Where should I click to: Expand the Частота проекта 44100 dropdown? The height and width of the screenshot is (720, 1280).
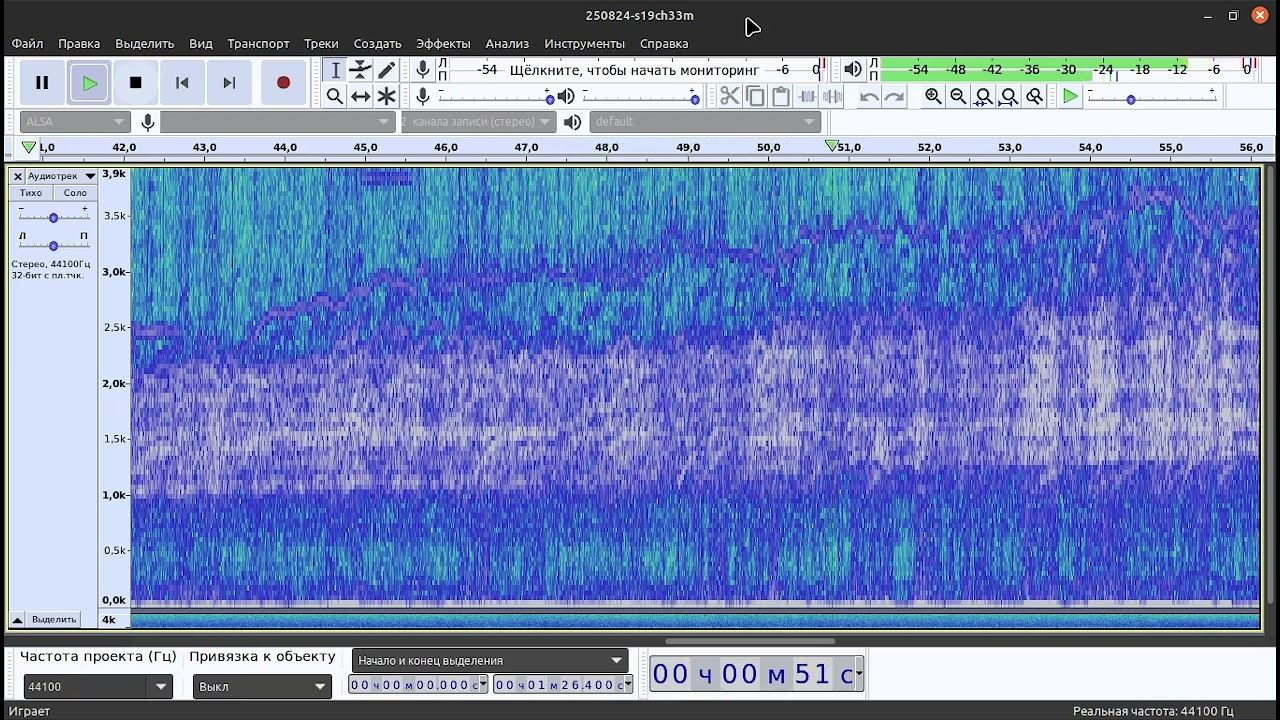click(x=160, y=687)
